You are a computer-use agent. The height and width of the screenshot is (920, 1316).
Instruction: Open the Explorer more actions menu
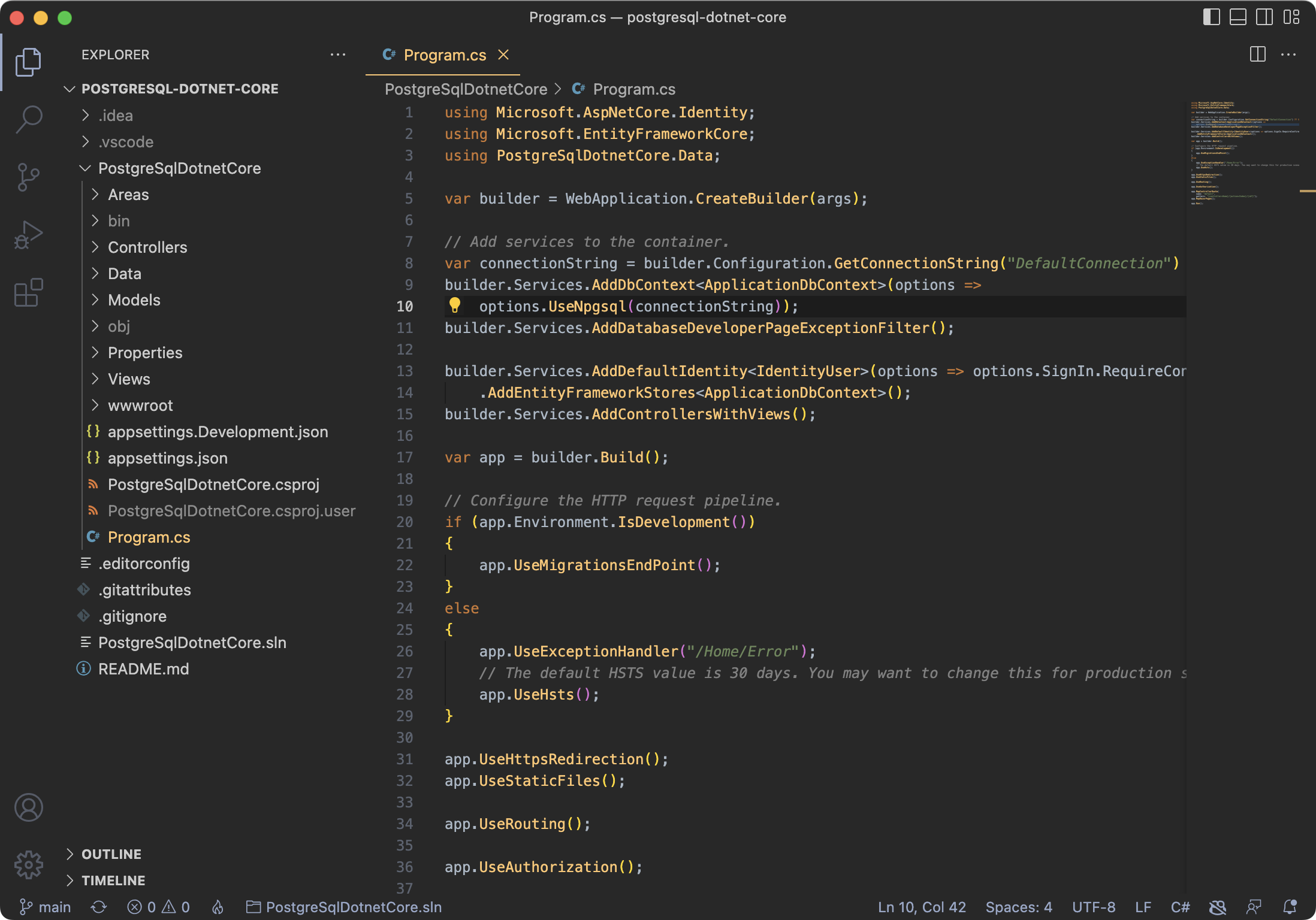[x=339, y=55]
